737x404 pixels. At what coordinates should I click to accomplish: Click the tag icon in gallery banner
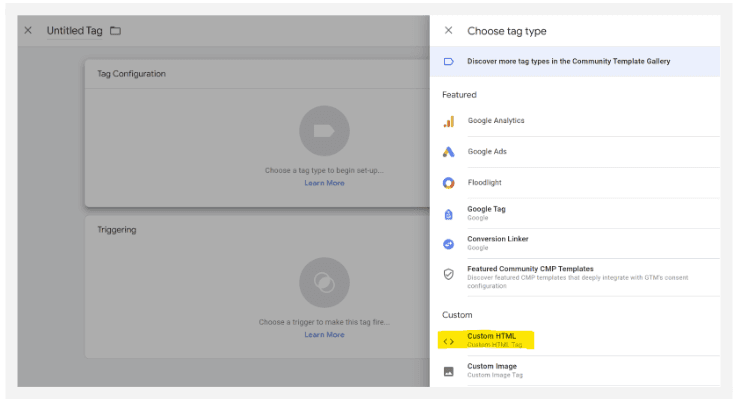point(448,62)
